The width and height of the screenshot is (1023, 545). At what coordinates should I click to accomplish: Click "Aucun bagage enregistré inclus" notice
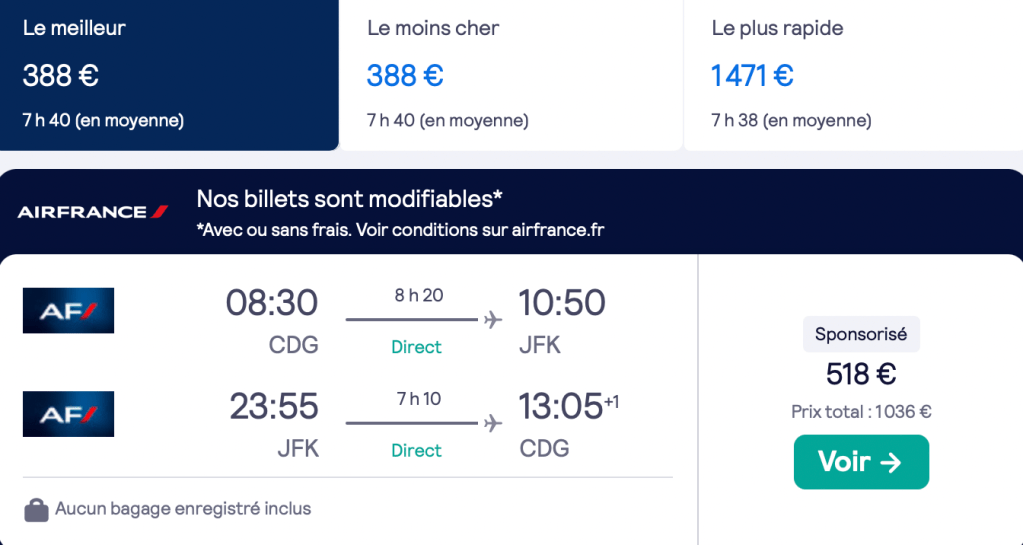pos(183,509)
